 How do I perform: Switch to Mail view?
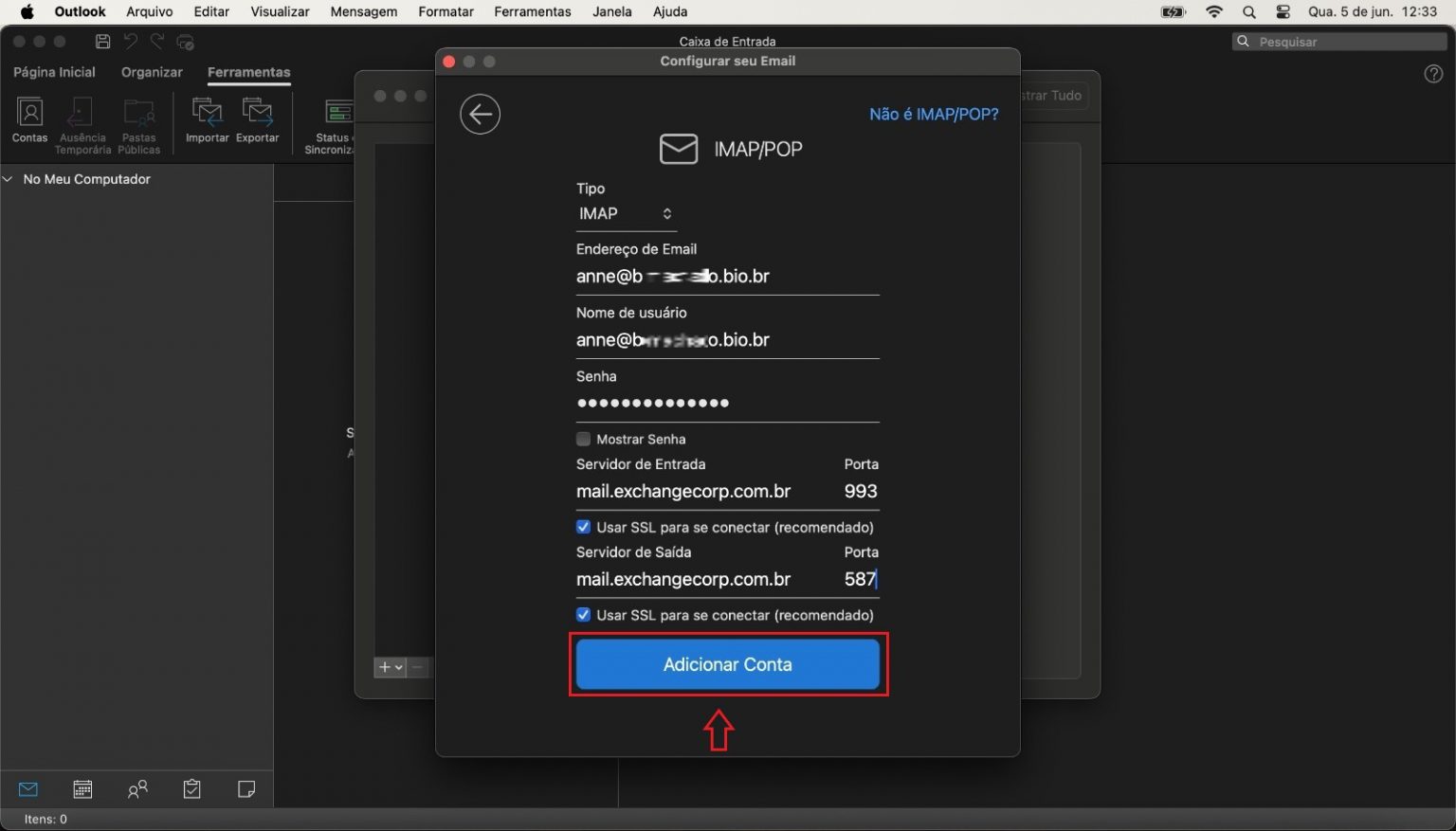tap(27, 788)
